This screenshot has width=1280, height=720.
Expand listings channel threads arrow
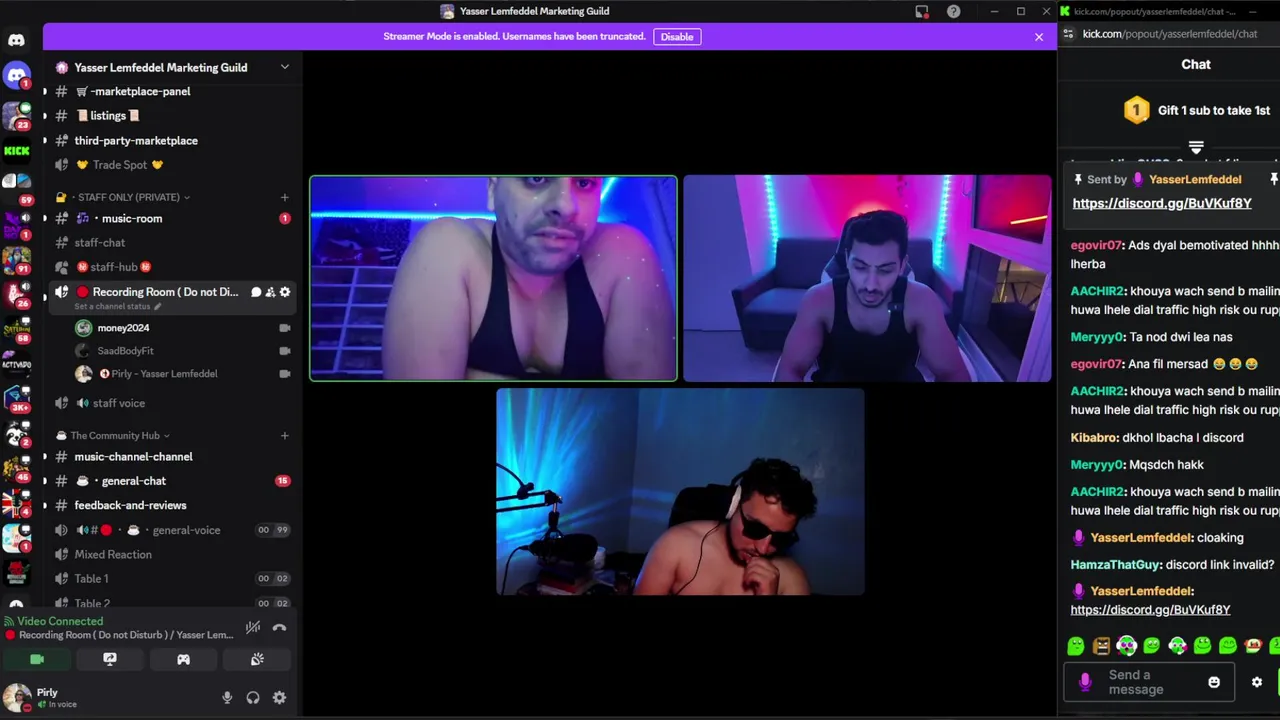(x=44, y=116)
